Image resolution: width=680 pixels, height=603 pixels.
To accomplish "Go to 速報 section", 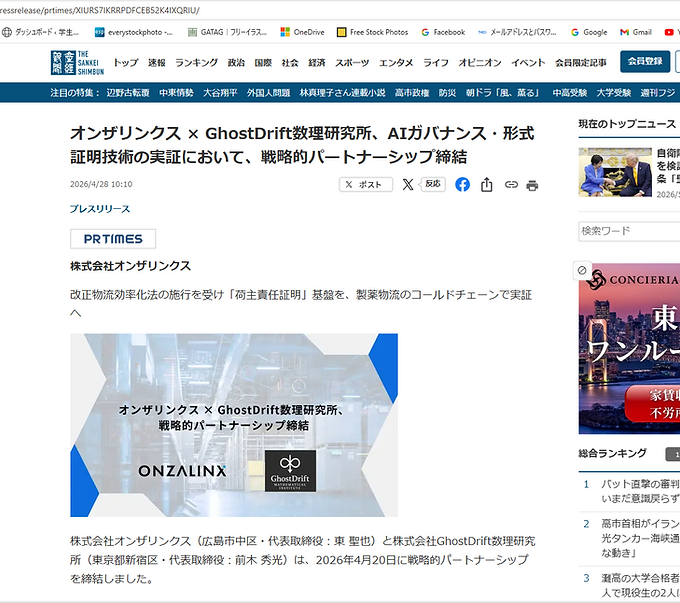I will 157,63.
